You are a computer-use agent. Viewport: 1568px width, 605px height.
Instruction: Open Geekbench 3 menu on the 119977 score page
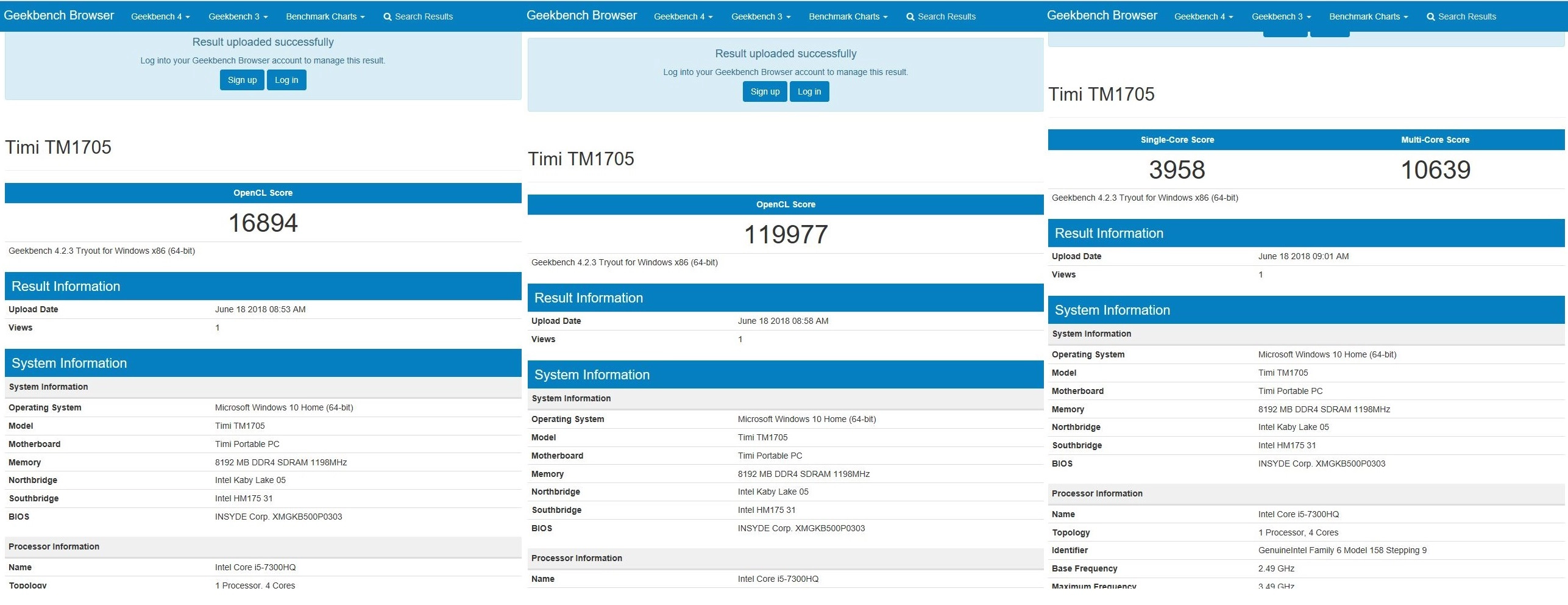point(761,16)
